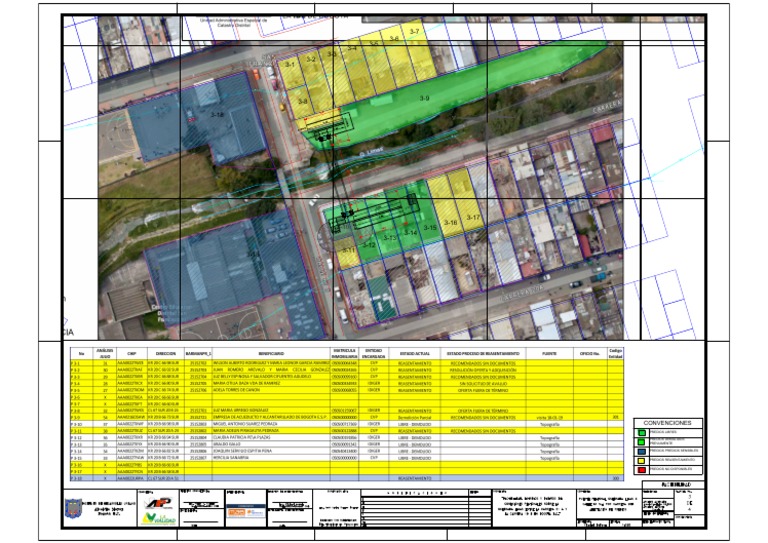
Task: Select the blue legend color square
Action: (x=642, y=451)
